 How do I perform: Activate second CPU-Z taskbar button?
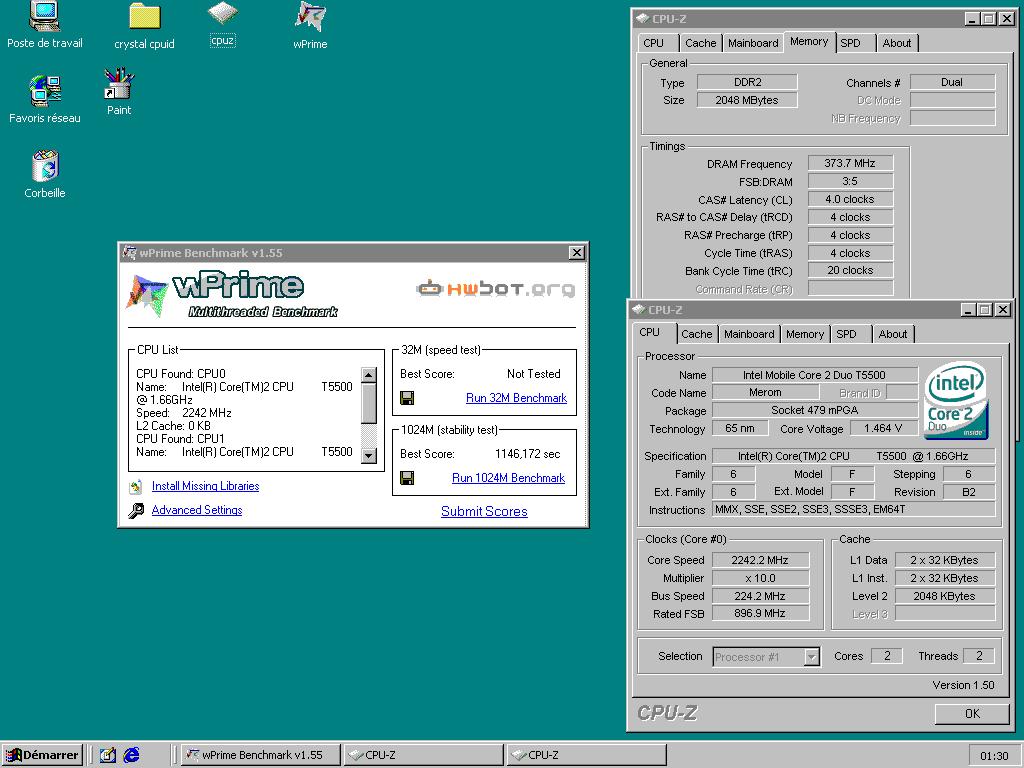tap(586, 755)
